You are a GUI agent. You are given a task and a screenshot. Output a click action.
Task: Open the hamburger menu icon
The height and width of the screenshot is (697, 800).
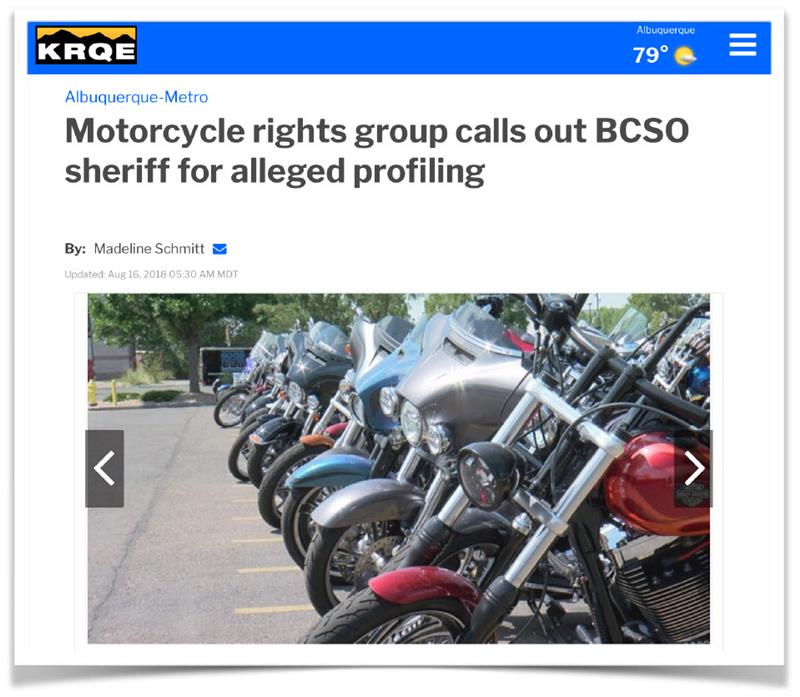(x=742, y=45)
